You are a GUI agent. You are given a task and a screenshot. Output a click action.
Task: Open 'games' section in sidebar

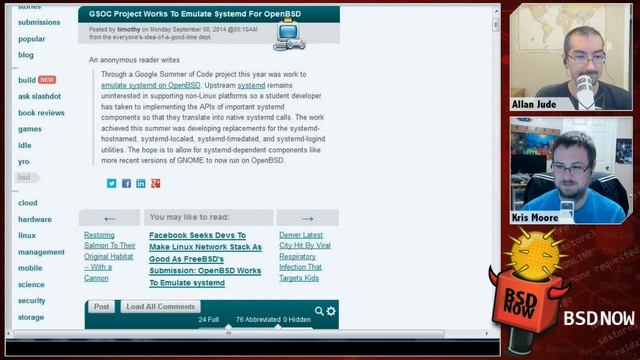(30, 129)
